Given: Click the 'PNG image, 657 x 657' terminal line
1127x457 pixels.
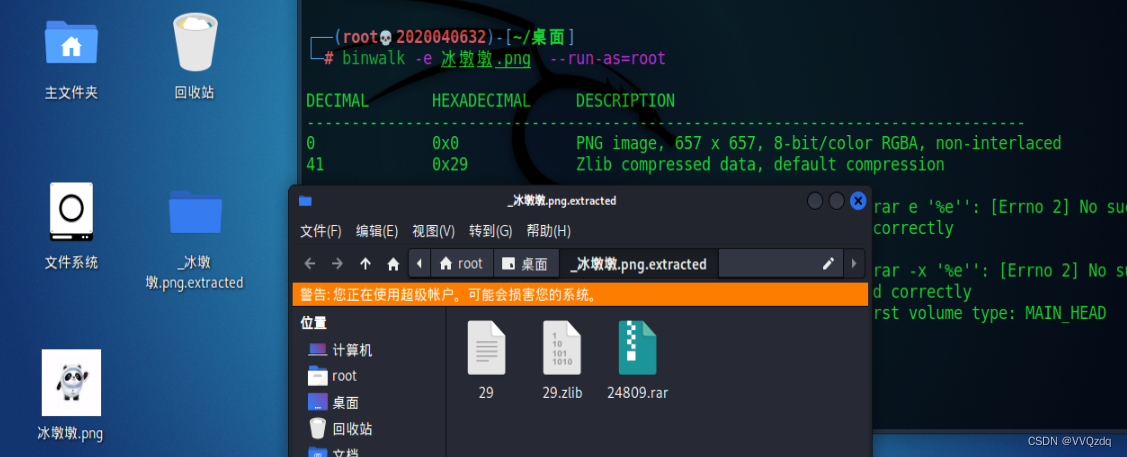Looking at the screenshot, I should 818,143.
